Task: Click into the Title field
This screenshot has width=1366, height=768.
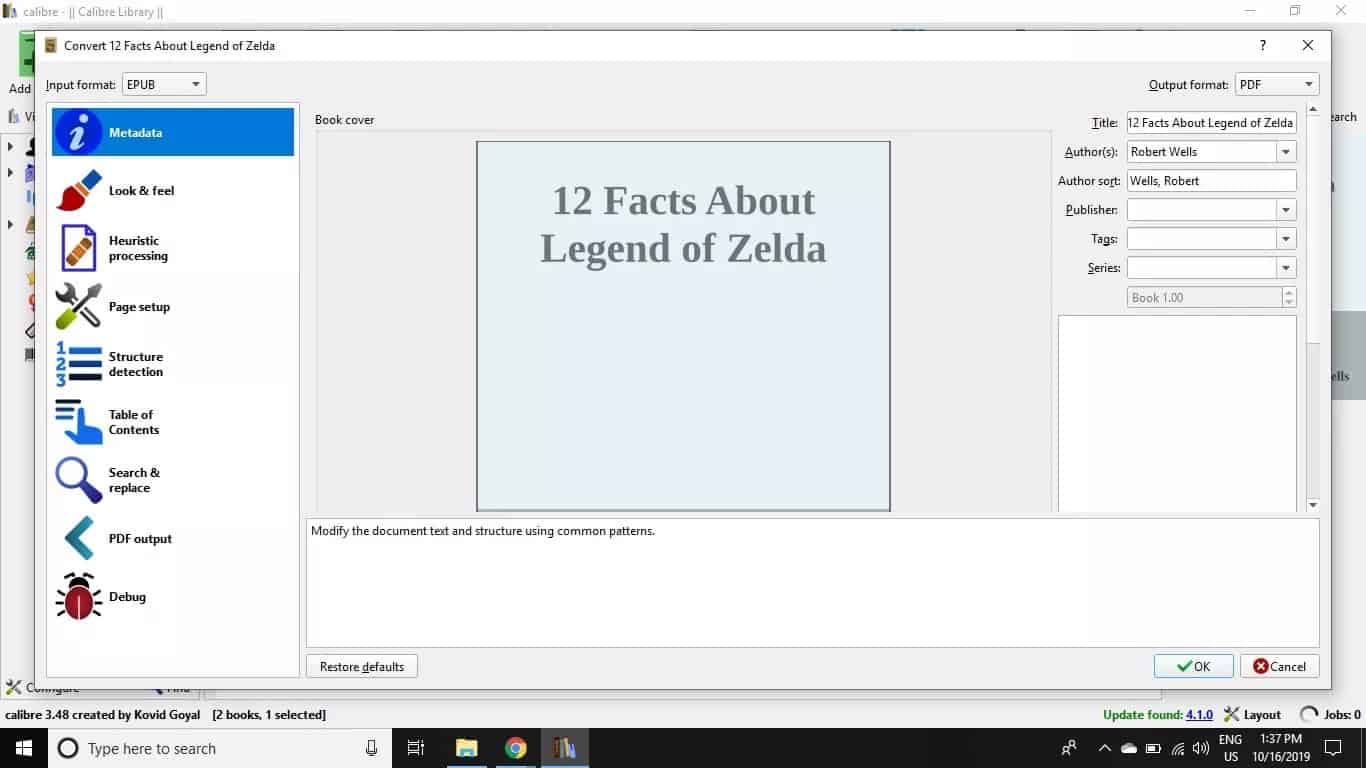Action: click(x=1211, y=123)
